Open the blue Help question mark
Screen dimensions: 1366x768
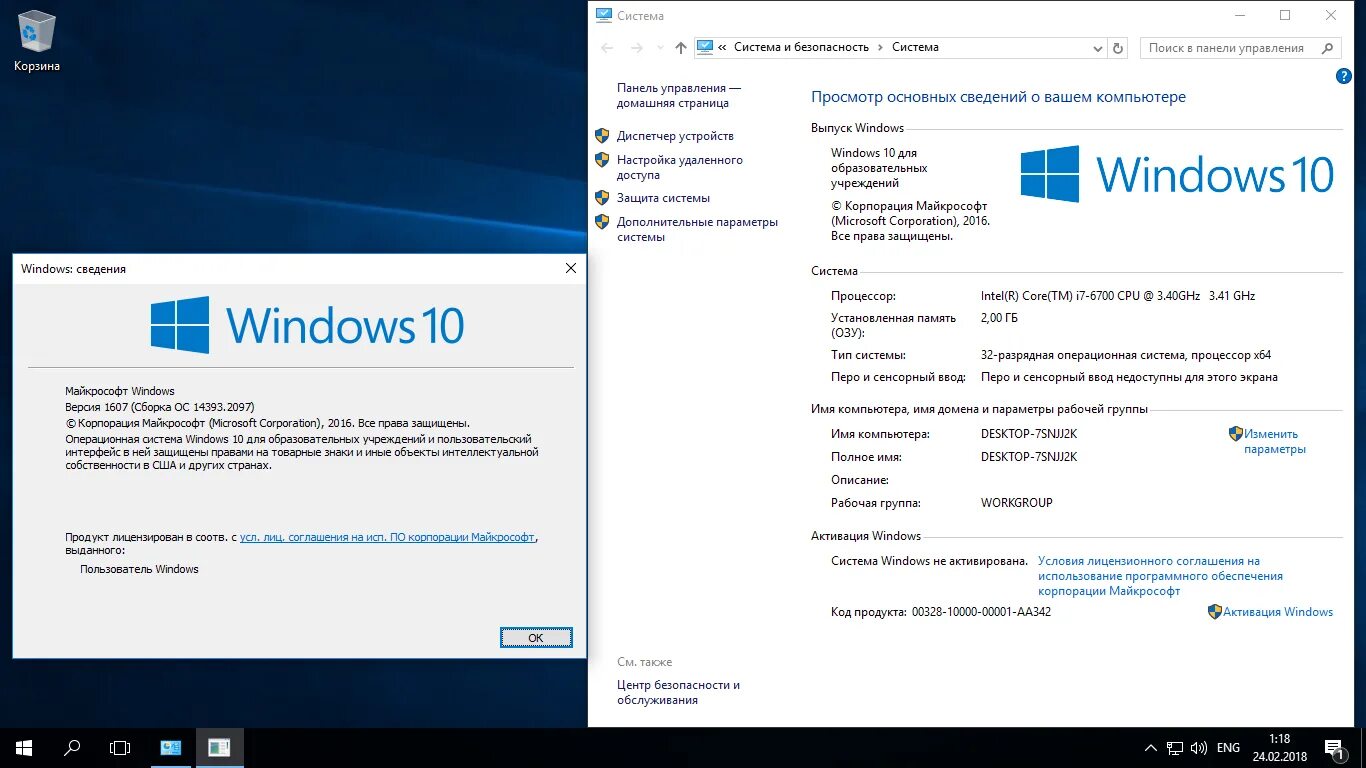pos(1343,76)
